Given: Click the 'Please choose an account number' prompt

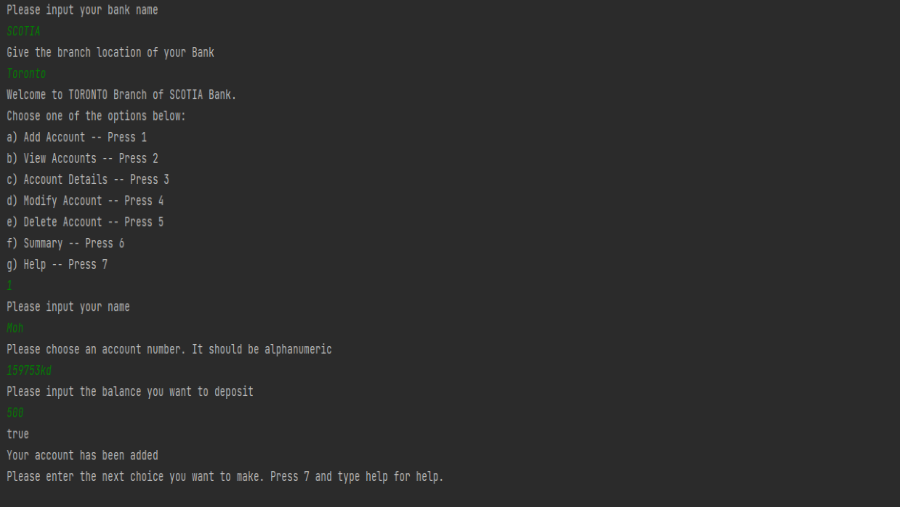Looking at the screenshot, I should coord(169,350).
